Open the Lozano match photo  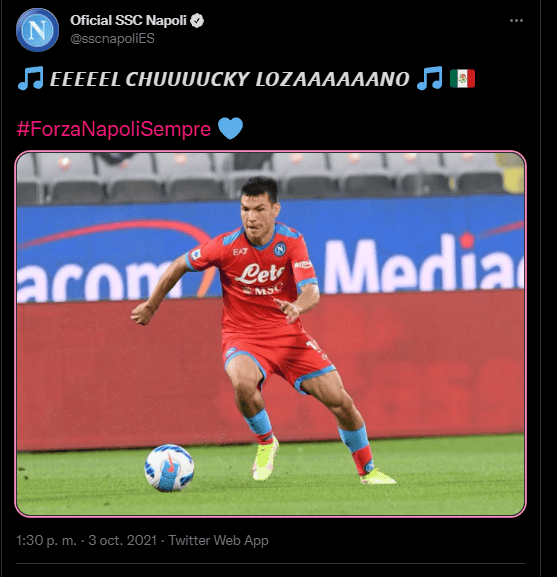pyautogui.click(x=270, y=334)
